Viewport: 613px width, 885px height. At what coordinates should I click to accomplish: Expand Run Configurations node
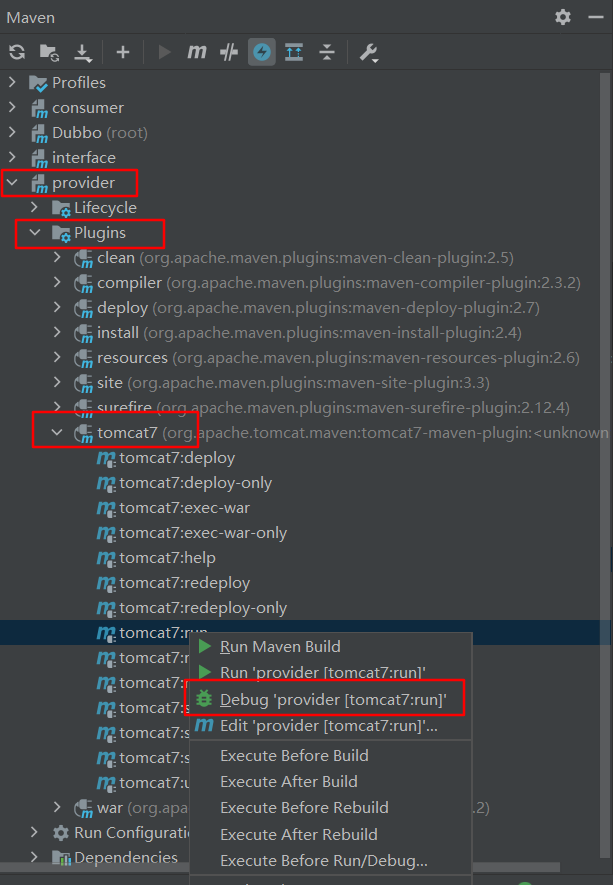tap(34, 832)
